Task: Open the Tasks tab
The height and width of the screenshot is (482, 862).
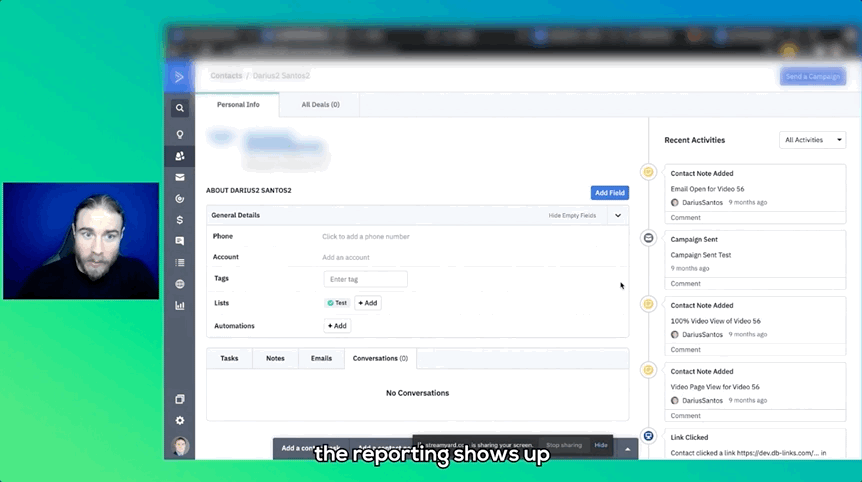Action: [x=229, y=358]
